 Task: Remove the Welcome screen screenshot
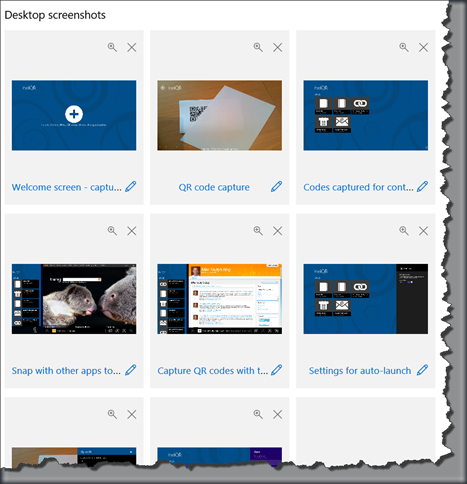(x=132, y=47)
